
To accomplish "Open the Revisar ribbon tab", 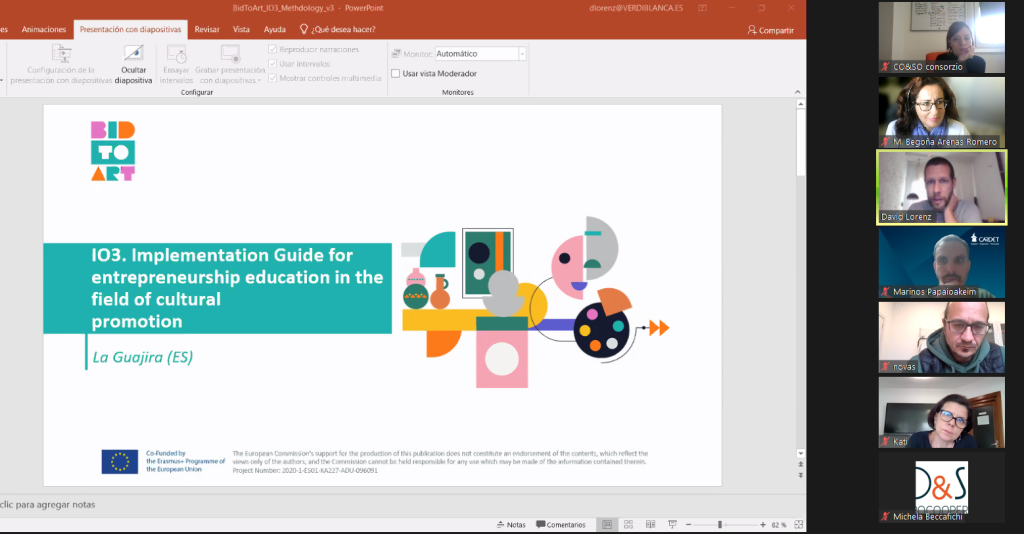I will 207,30.
